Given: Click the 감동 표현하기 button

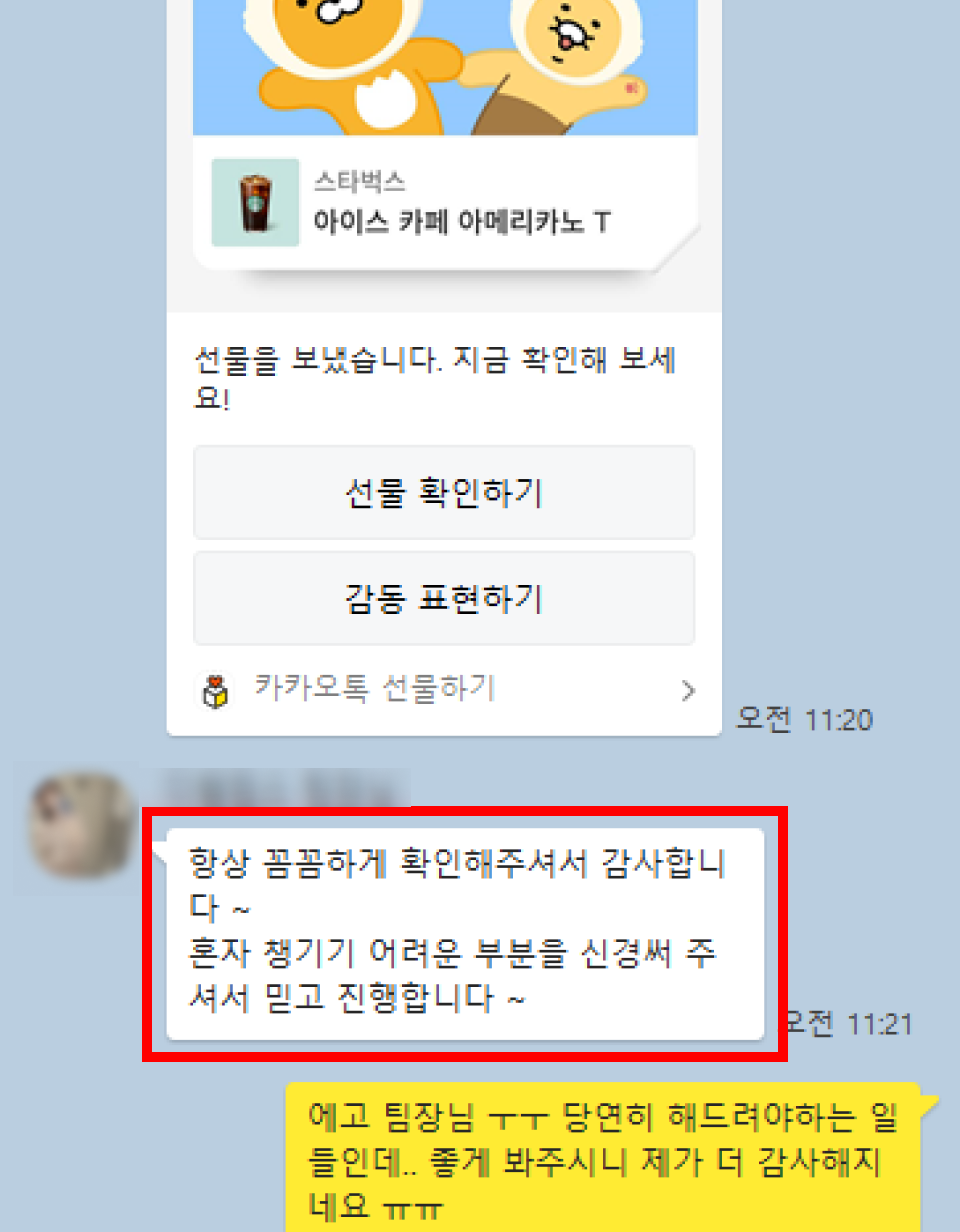Looking at the screenshot, I should (444, 599).
